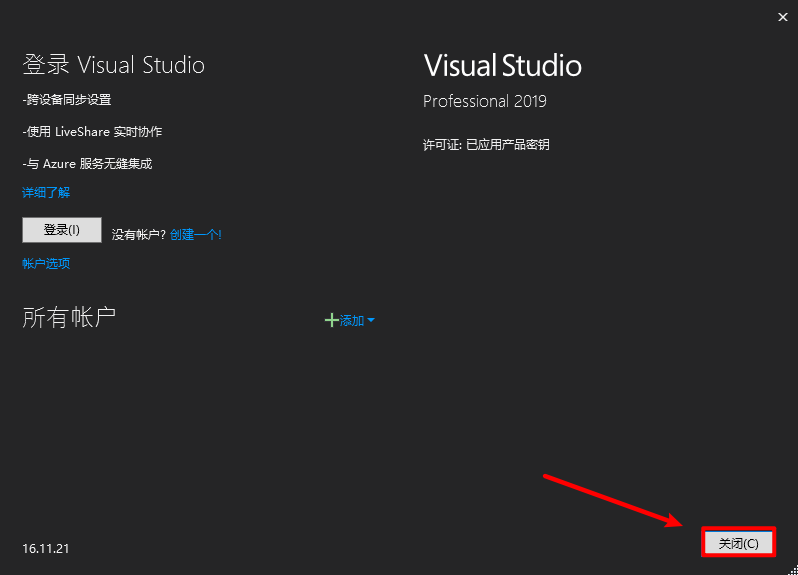This screenshot has width=798, height=575.
Task: Click the 许可证: 已应用产品密钥 license status
Action: point(486,145)
